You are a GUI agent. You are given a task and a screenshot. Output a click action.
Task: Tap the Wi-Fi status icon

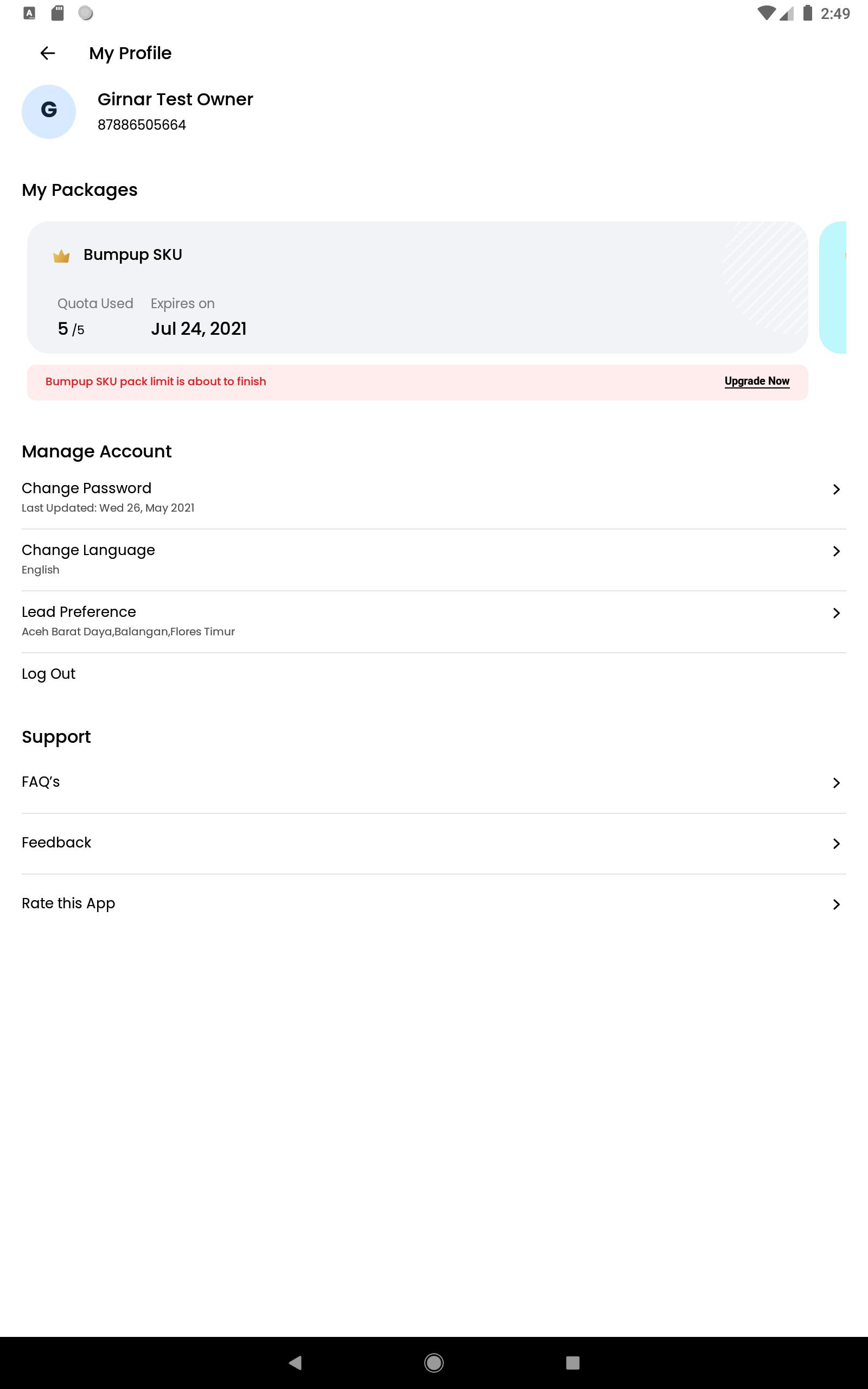point(767,13)
